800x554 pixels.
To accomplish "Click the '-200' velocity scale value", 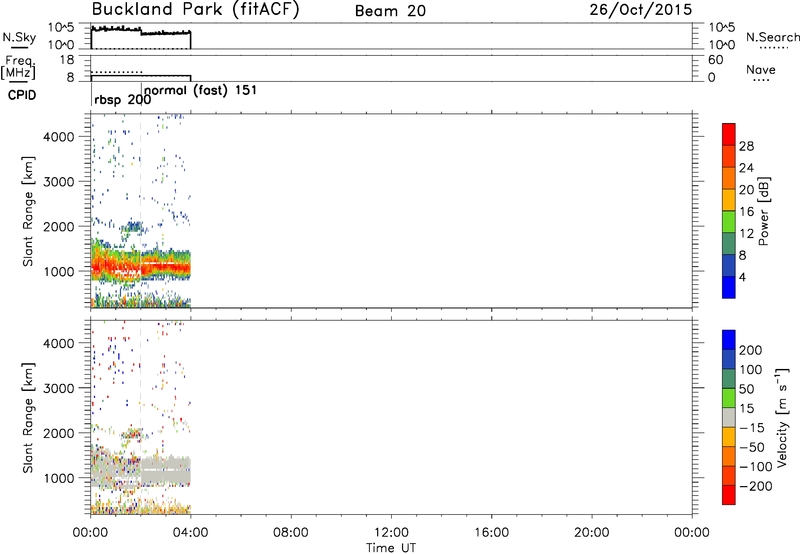I will 754,486.
